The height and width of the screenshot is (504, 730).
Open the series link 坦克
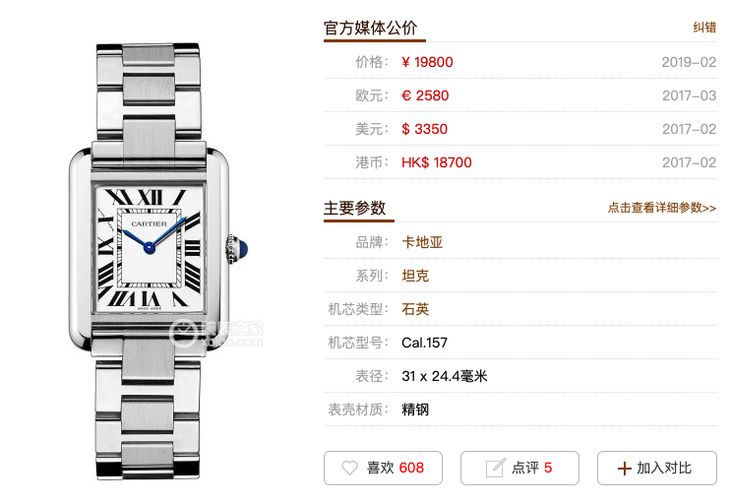415,276
